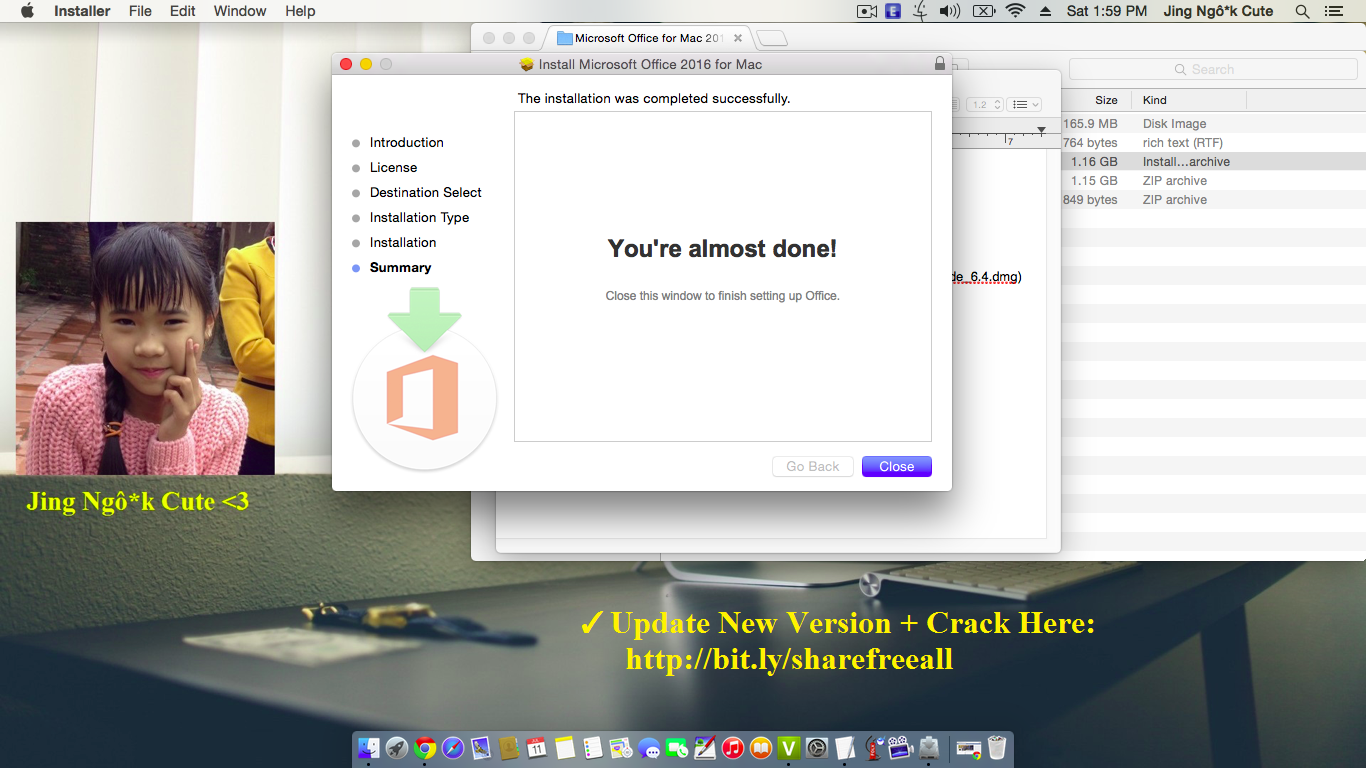Open the Mail stamp icon in Dock
Image resolution: width=1366 pixels, height=768 pixels.
click(481, 747)
